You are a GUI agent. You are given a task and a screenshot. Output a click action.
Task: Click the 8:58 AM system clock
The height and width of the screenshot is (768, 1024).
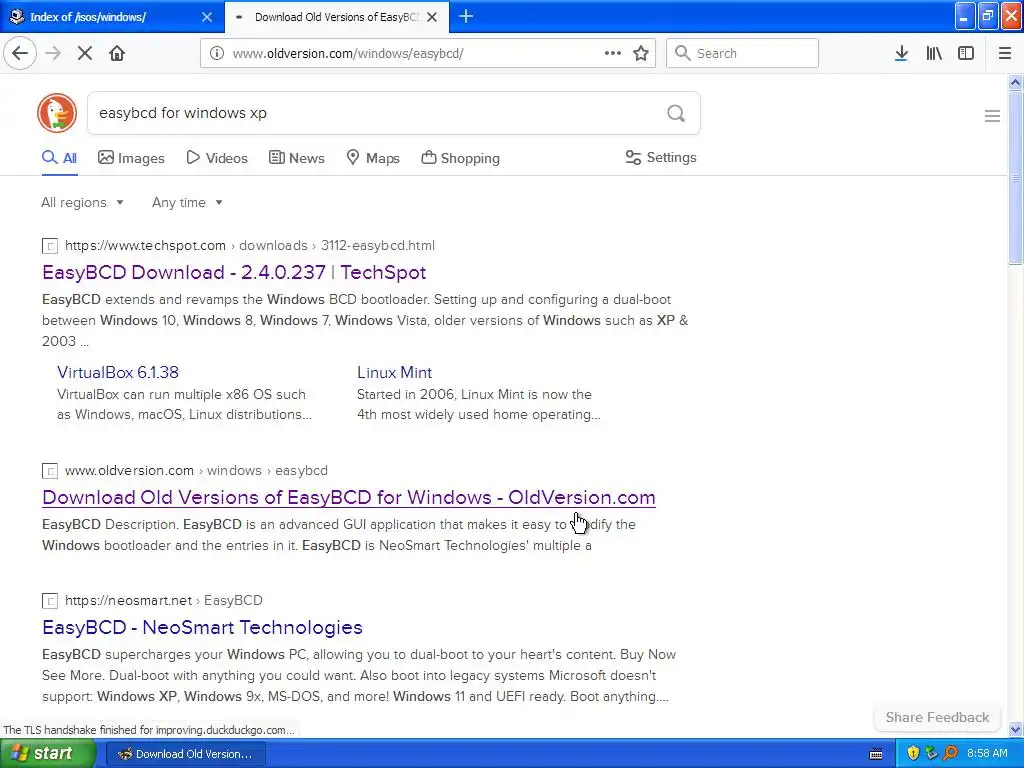[987, 754]
